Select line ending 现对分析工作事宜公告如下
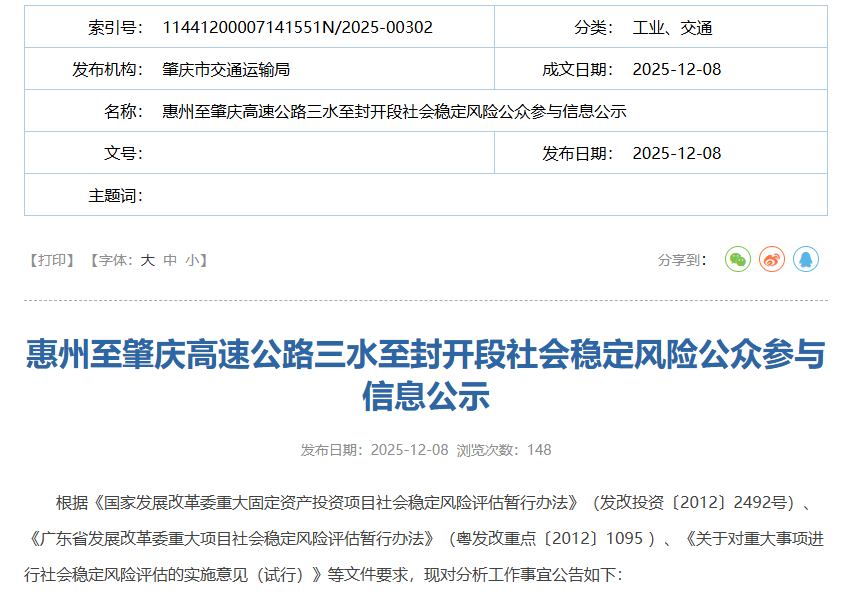The image size is (853, 594). point(323,574)
